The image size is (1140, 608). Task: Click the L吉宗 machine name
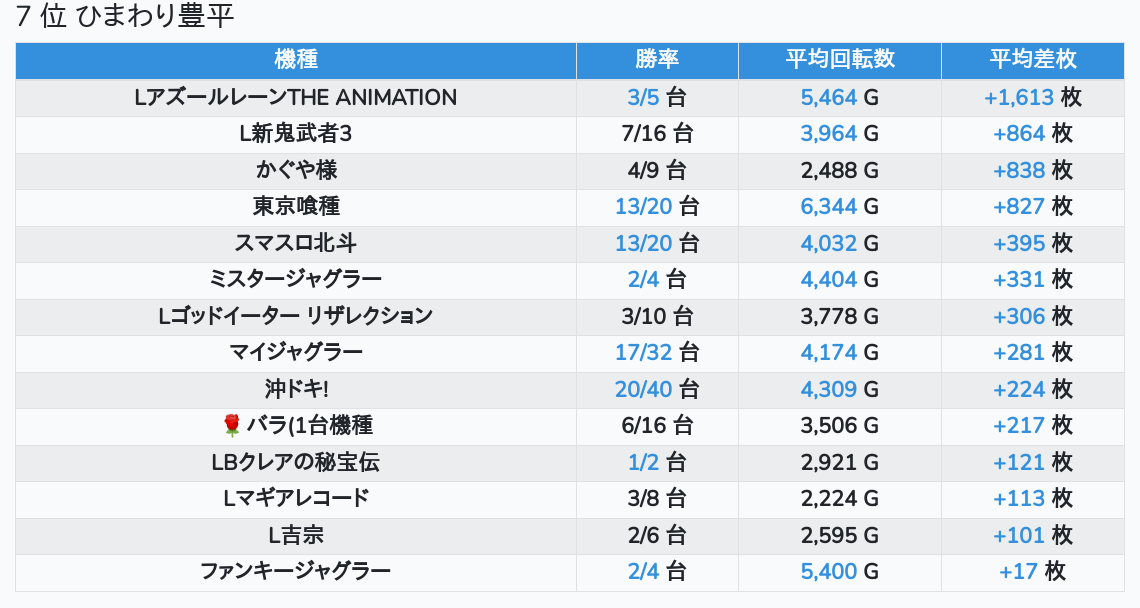[296, 535]
